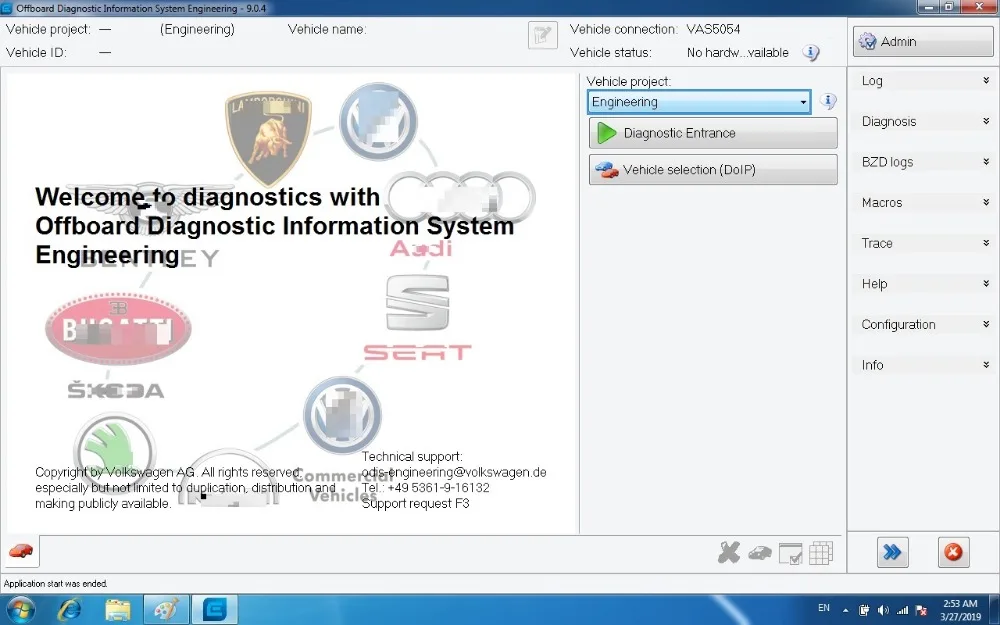Expand the BZD logs section
This screenshot has width=1000, height=625.
(923, 162)
